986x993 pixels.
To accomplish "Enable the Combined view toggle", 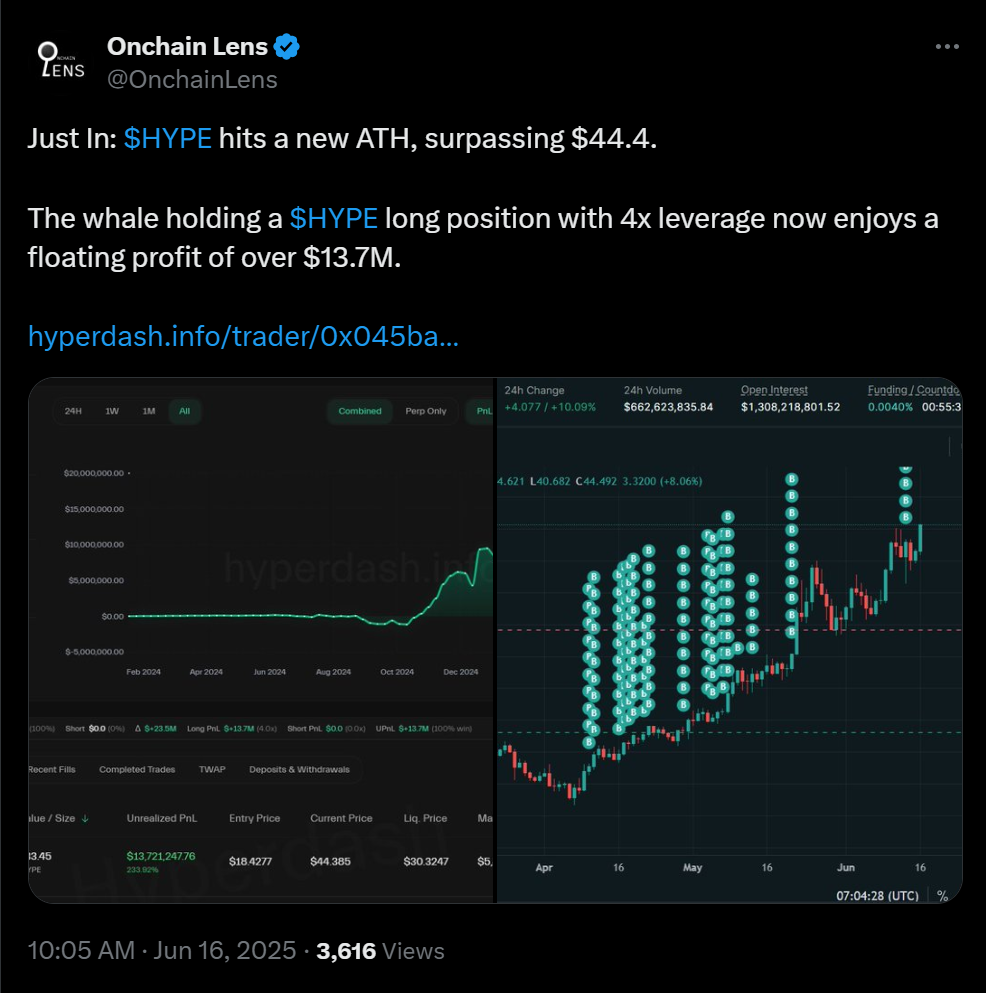I will pyautogui.click(x=359, y=411).
